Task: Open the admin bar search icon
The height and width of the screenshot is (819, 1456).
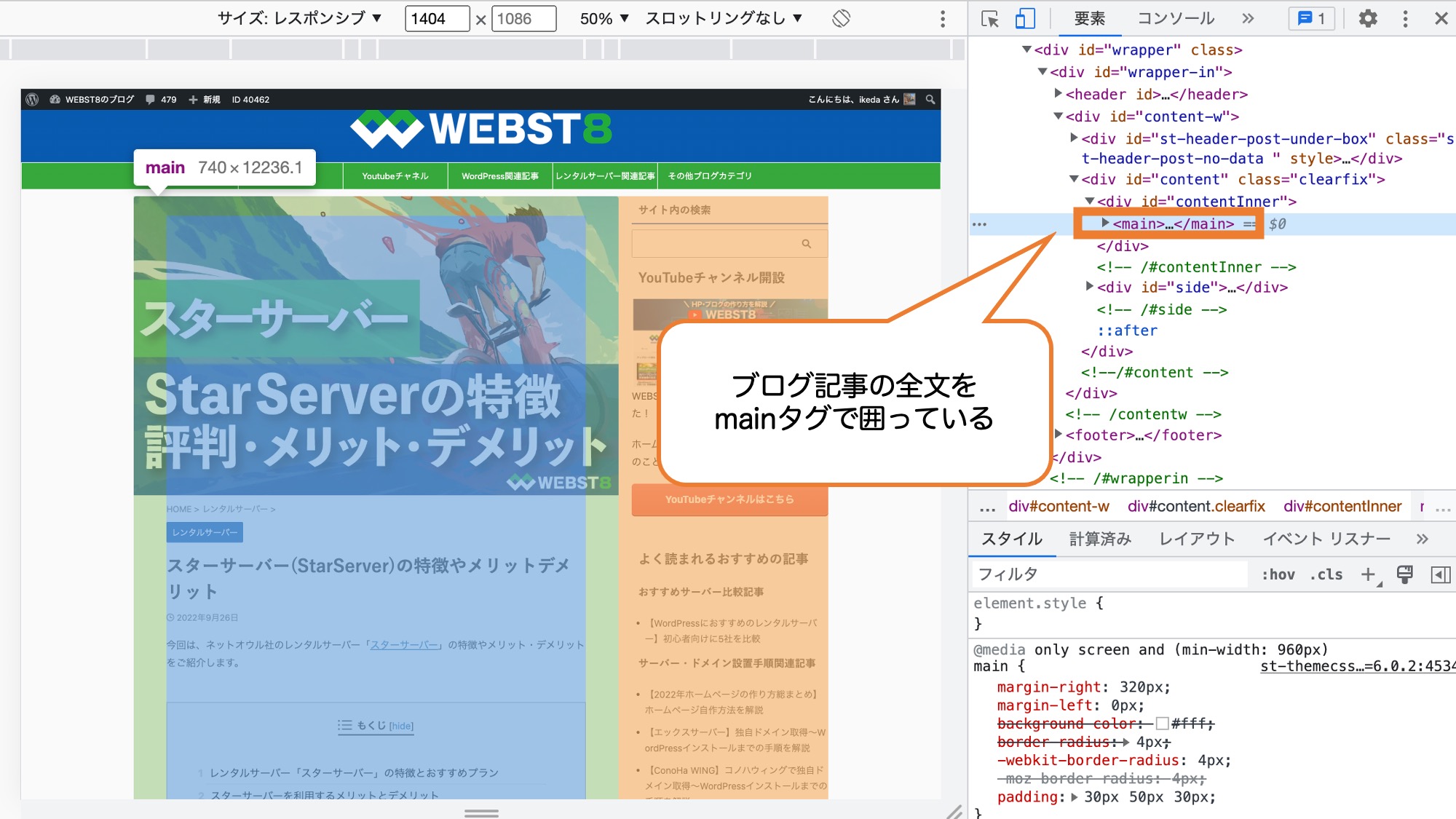Action: (x=930, y=100)
